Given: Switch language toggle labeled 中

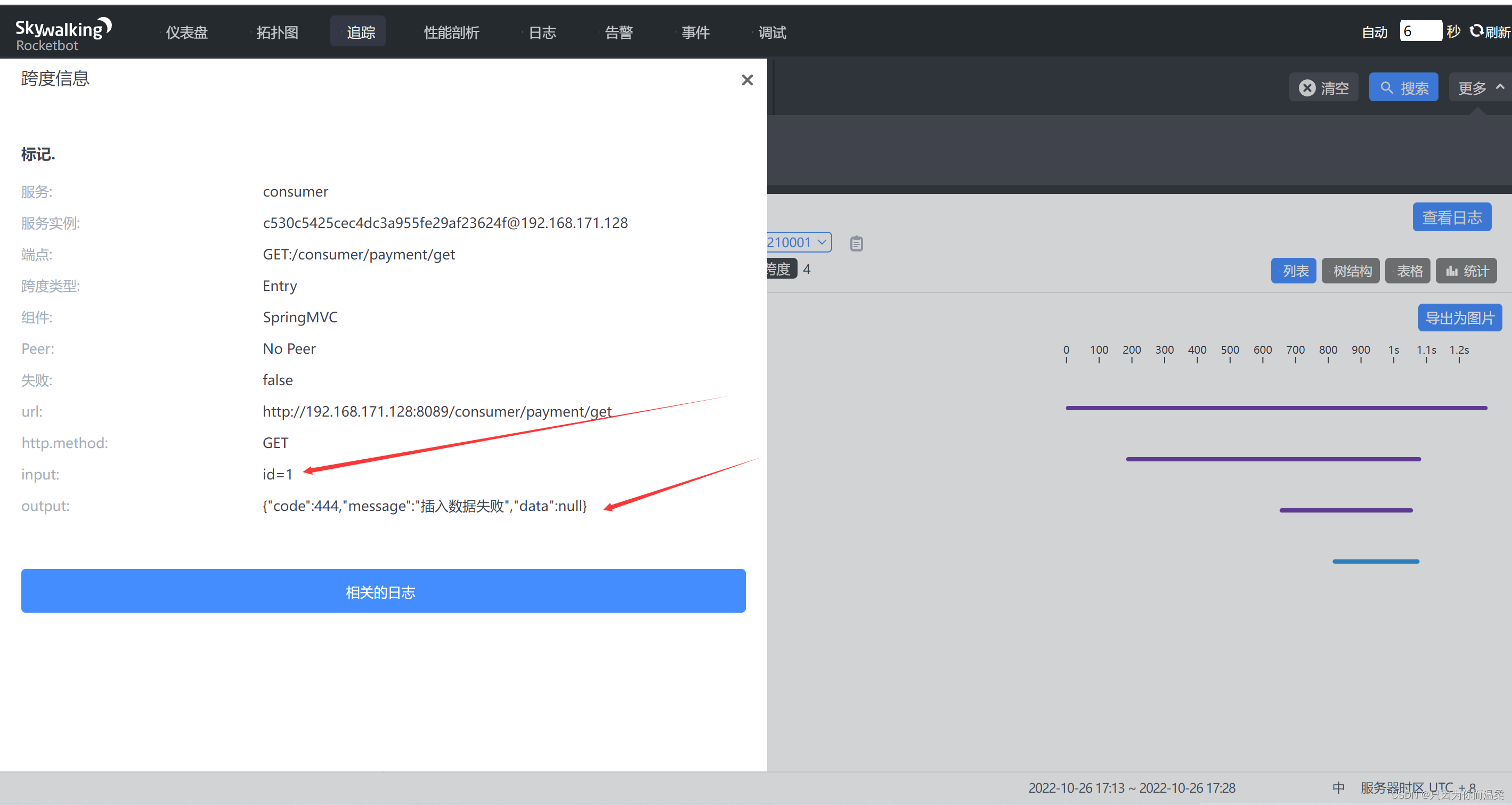Looking at the screenshot, I should (1338, 787).
